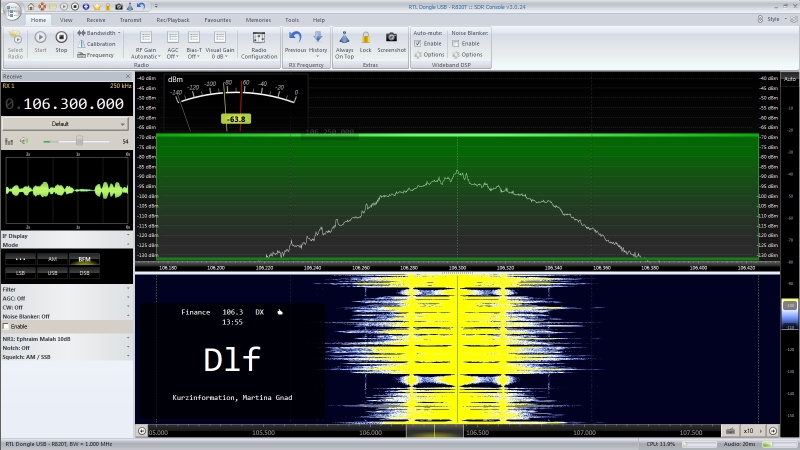Open the Visual Gain 0 dB dropdown
Viewport: 800px width, 450px height.
[220, 45]
